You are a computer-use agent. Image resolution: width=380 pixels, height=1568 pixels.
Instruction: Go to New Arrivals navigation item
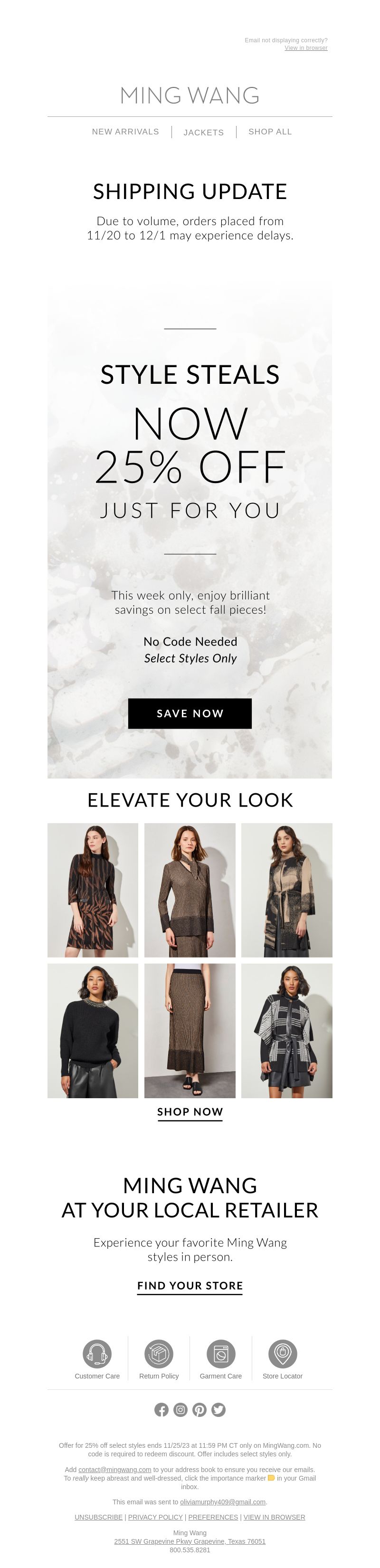click(125, 132)
